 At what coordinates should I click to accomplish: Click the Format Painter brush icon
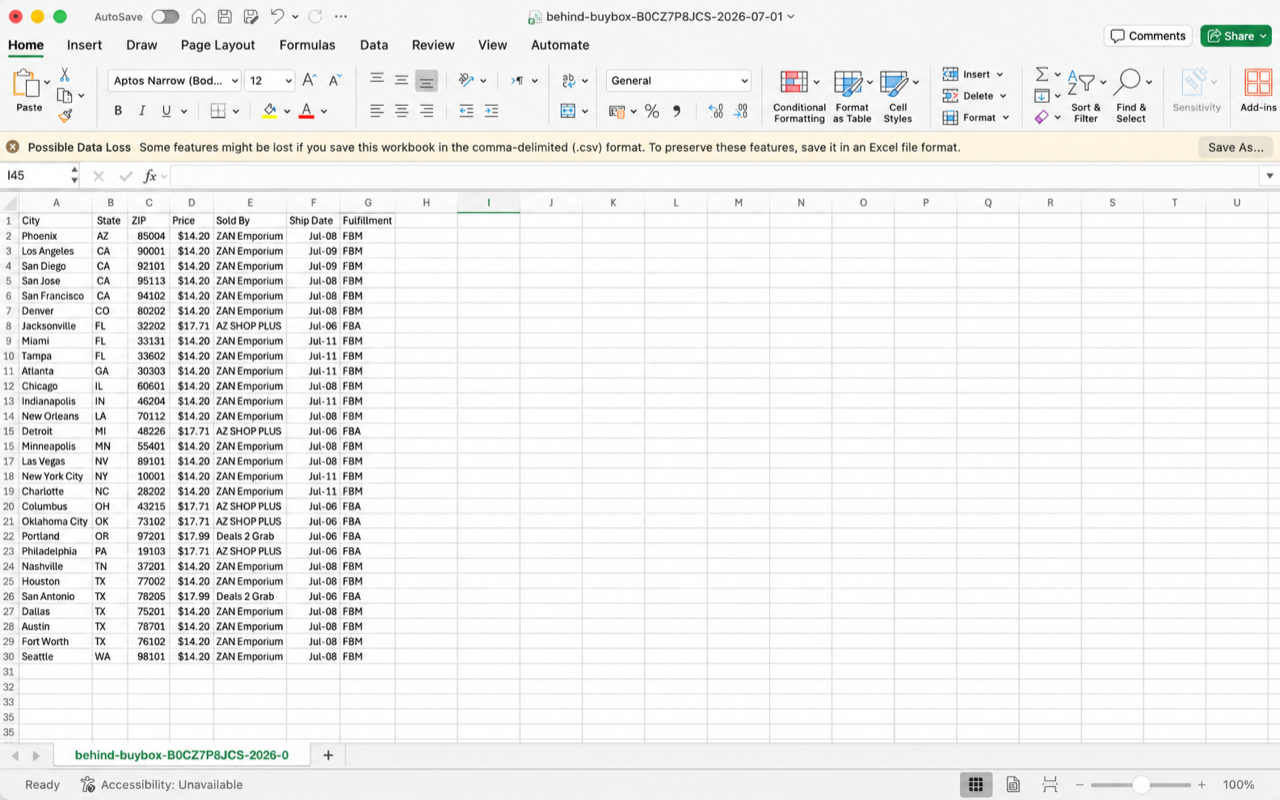[x=65, y=117]
